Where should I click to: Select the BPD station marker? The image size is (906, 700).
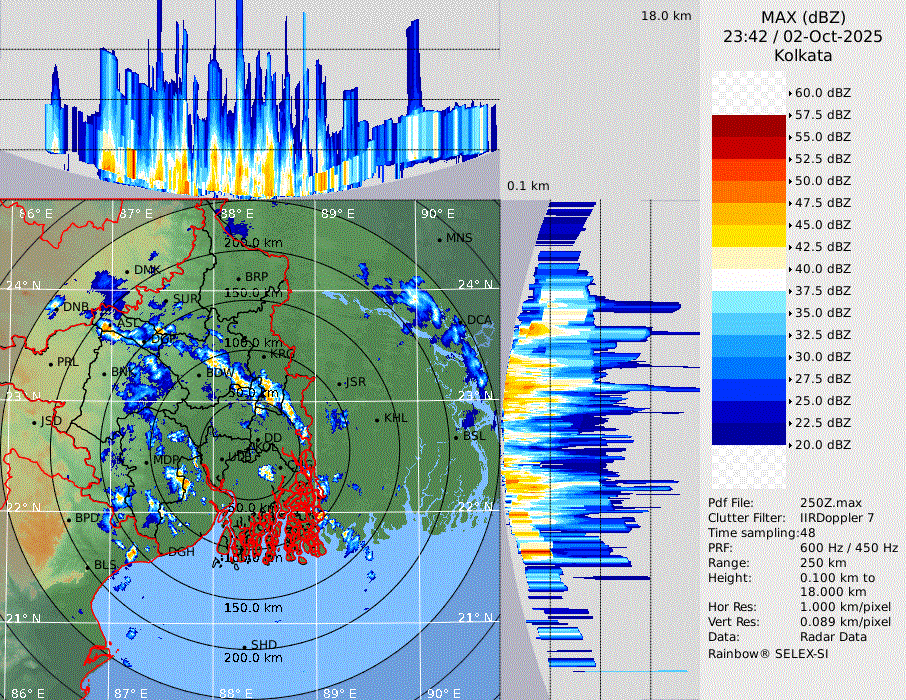[69, 519]
